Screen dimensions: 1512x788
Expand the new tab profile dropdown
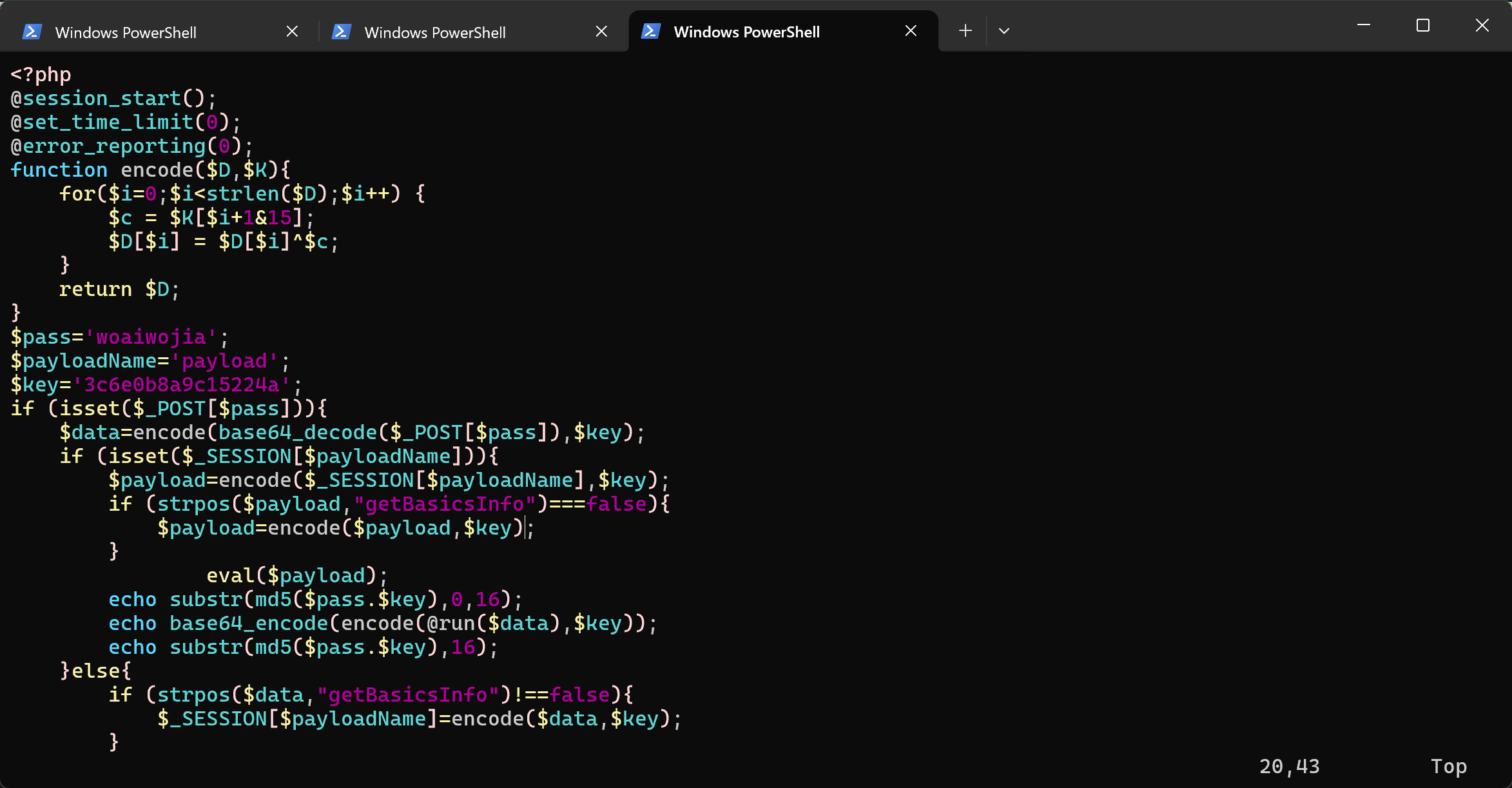click(1004, 30)
